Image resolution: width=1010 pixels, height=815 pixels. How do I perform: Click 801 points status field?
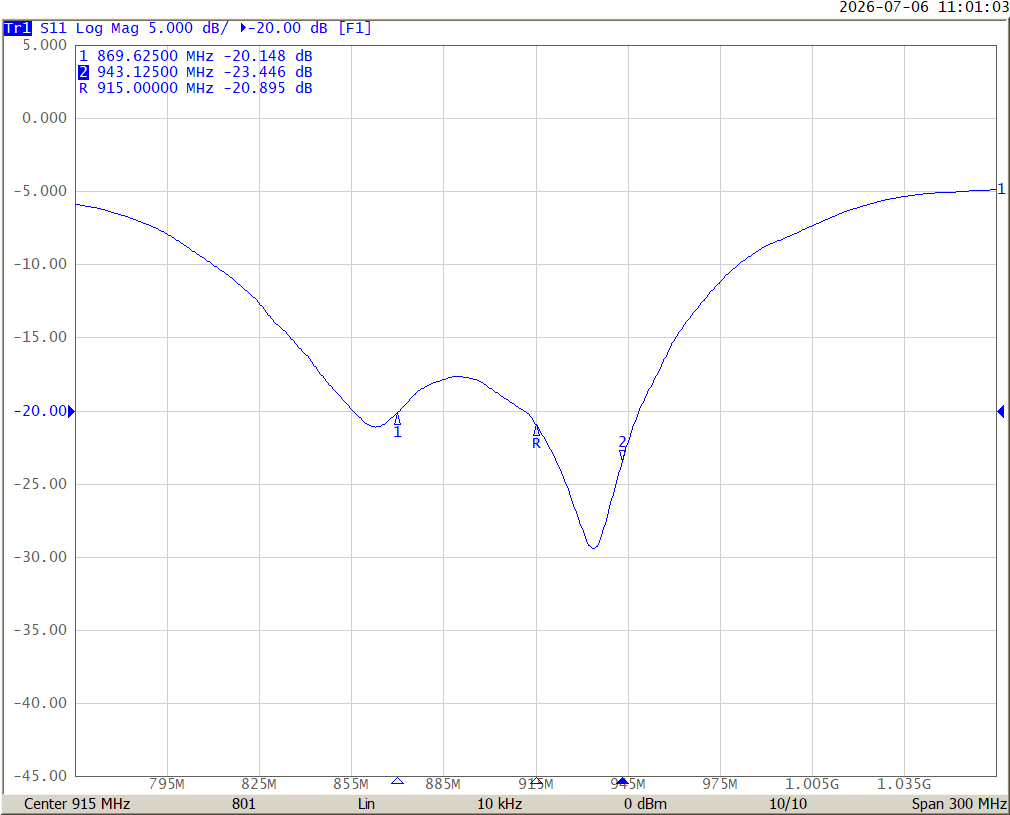[243, 804]
